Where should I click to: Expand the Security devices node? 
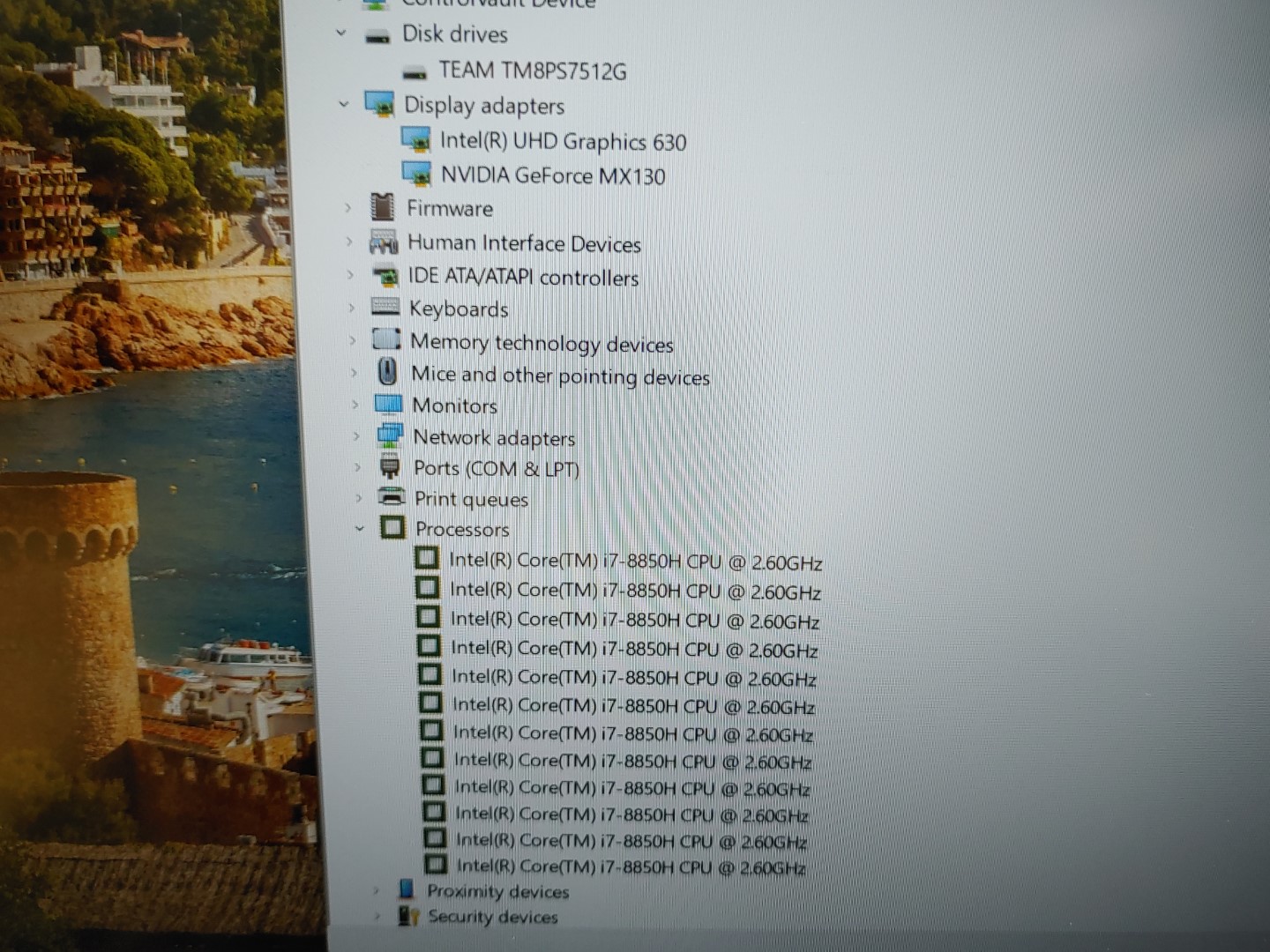(377, 916)
